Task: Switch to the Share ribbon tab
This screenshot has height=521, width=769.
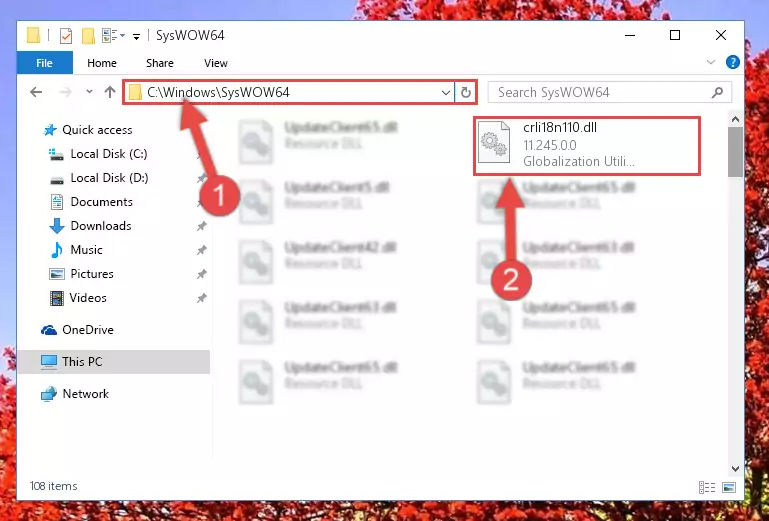Action: click(160, 63)
